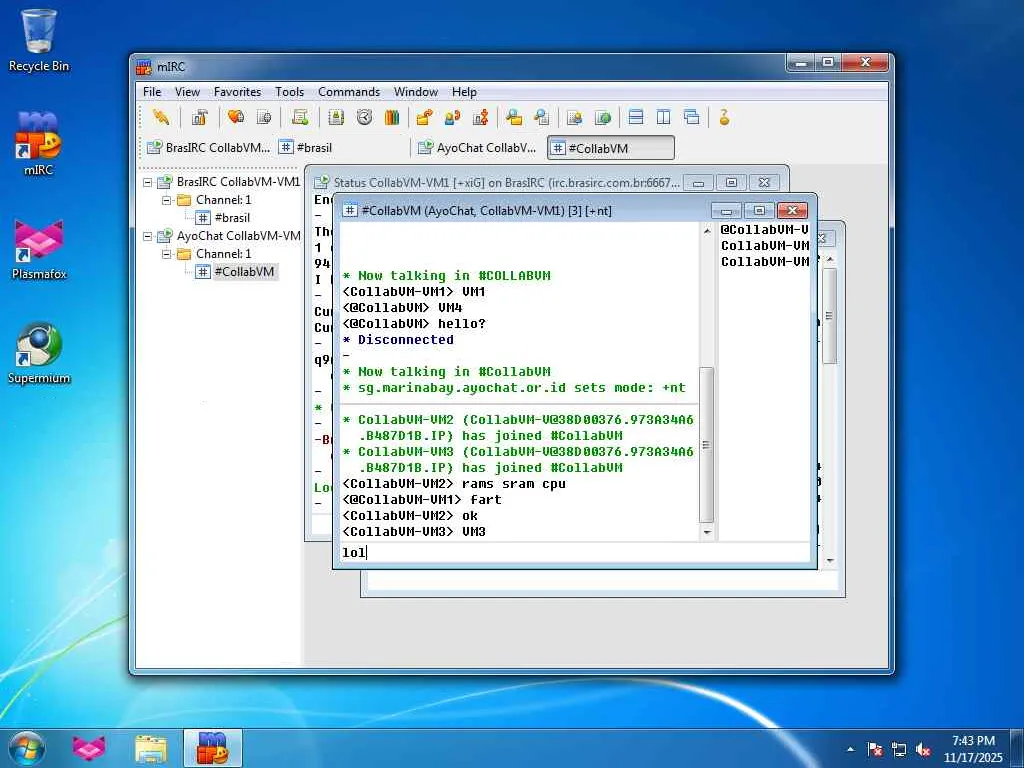Open the Channels List toolbar icon
Viewport: 1024px width, 768px height.
tap(264, 118)
